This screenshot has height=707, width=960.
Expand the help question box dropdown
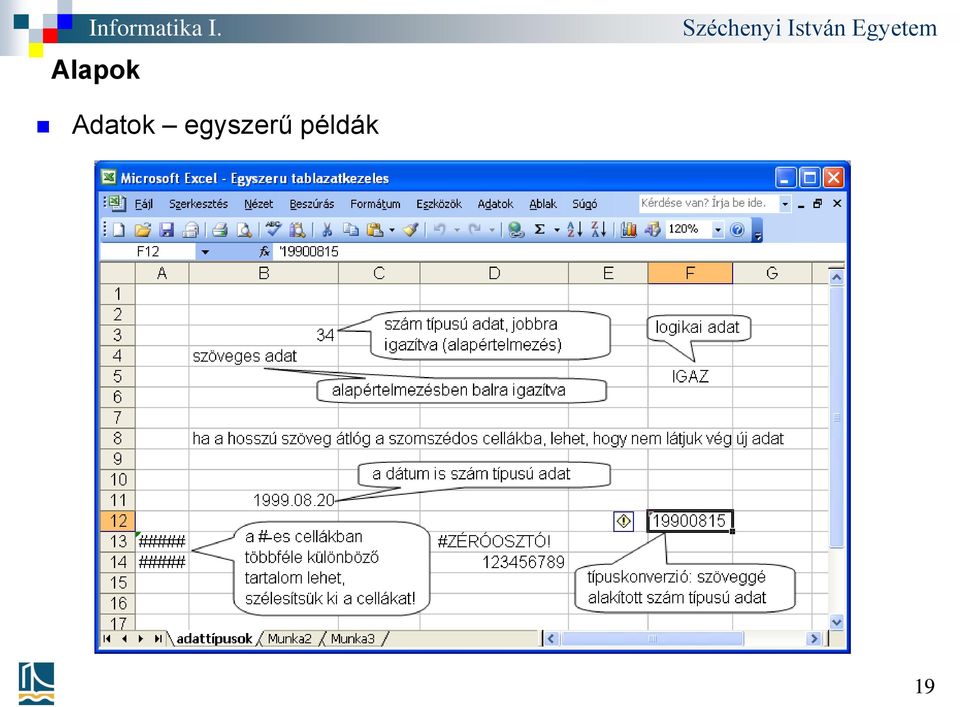click(x=785, y=204)
